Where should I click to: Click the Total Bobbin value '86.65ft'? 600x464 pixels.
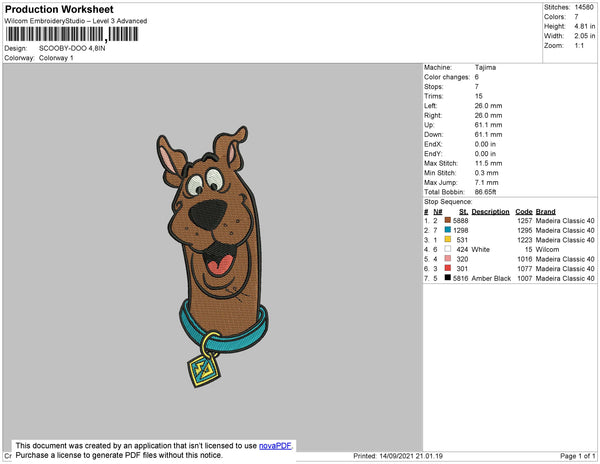pos(485,192)
